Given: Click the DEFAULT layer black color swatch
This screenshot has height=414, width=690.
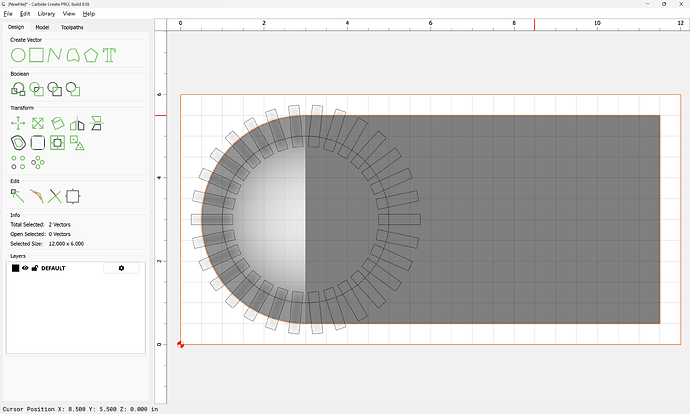Looking at the screenshot, I should click(15, 268).
